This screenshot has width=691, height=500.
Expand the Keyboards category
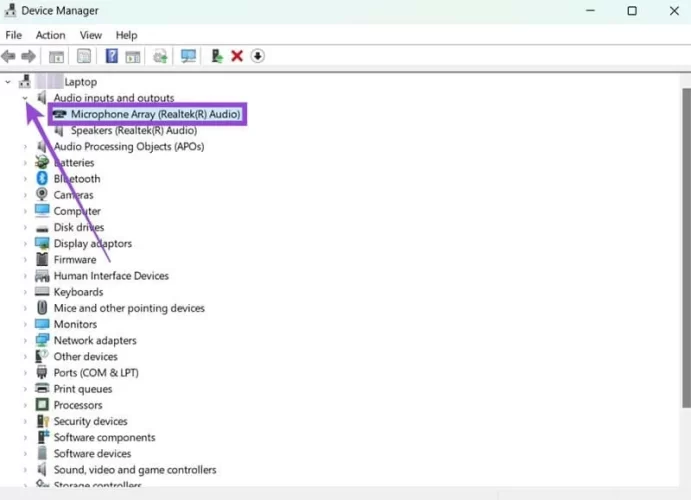(25, 292)
